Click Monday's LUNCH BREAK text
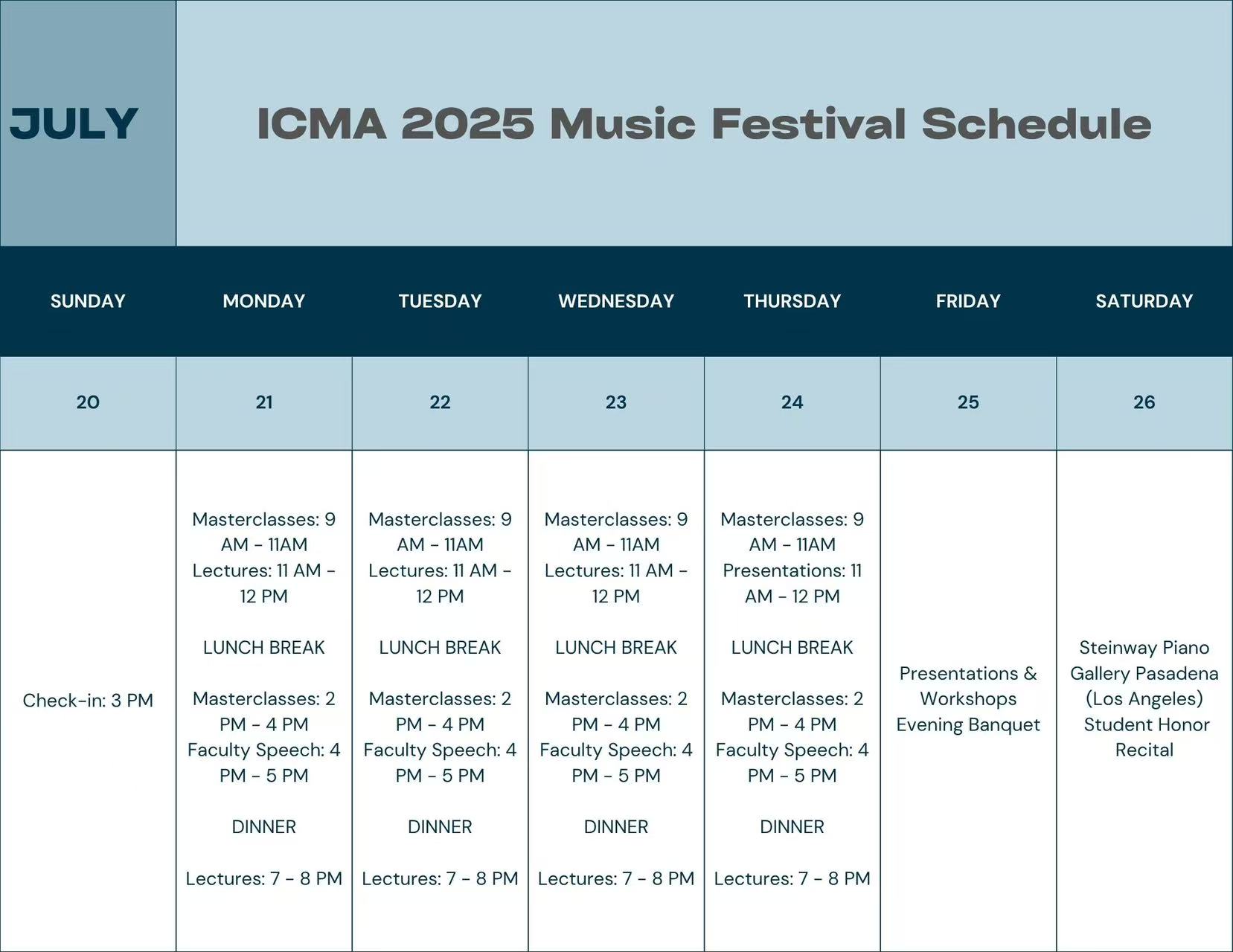The width and height of the screenshot is (1233, 952). click(x=264, y=648)
